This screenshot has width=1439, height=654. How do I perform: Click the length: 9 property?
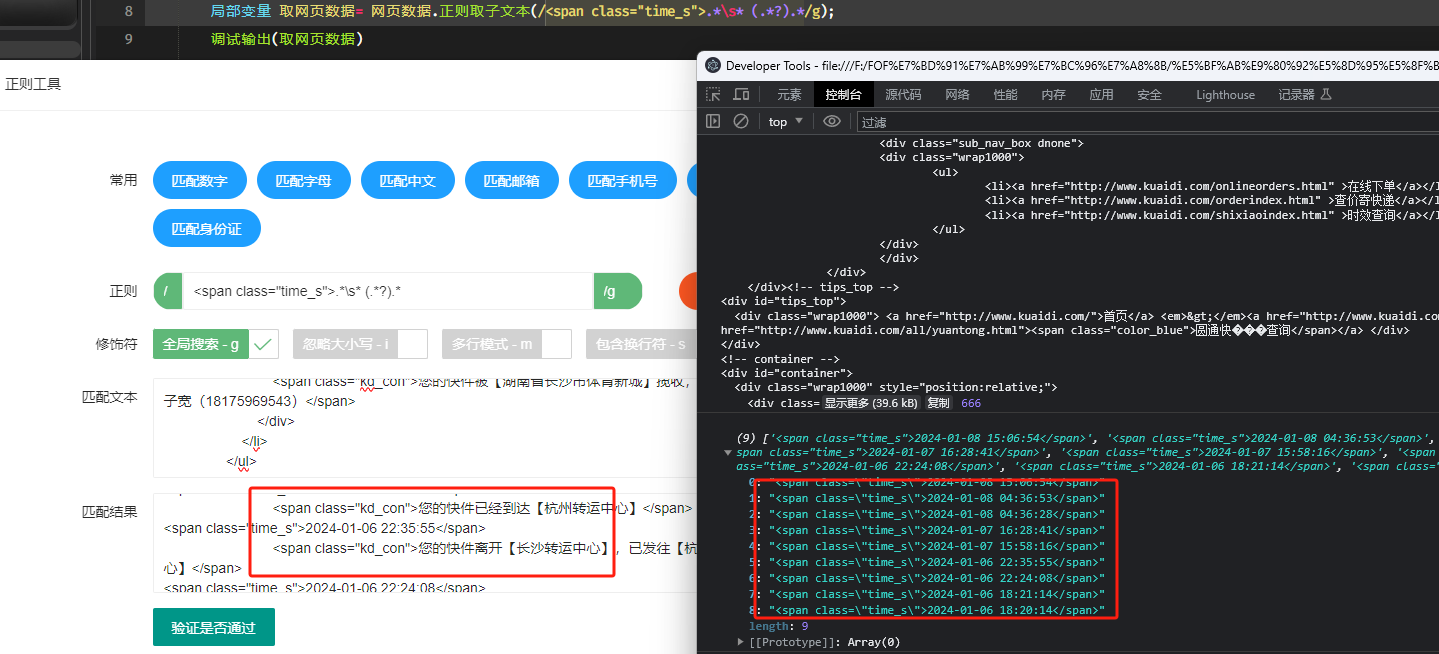[x=778, y=626]
